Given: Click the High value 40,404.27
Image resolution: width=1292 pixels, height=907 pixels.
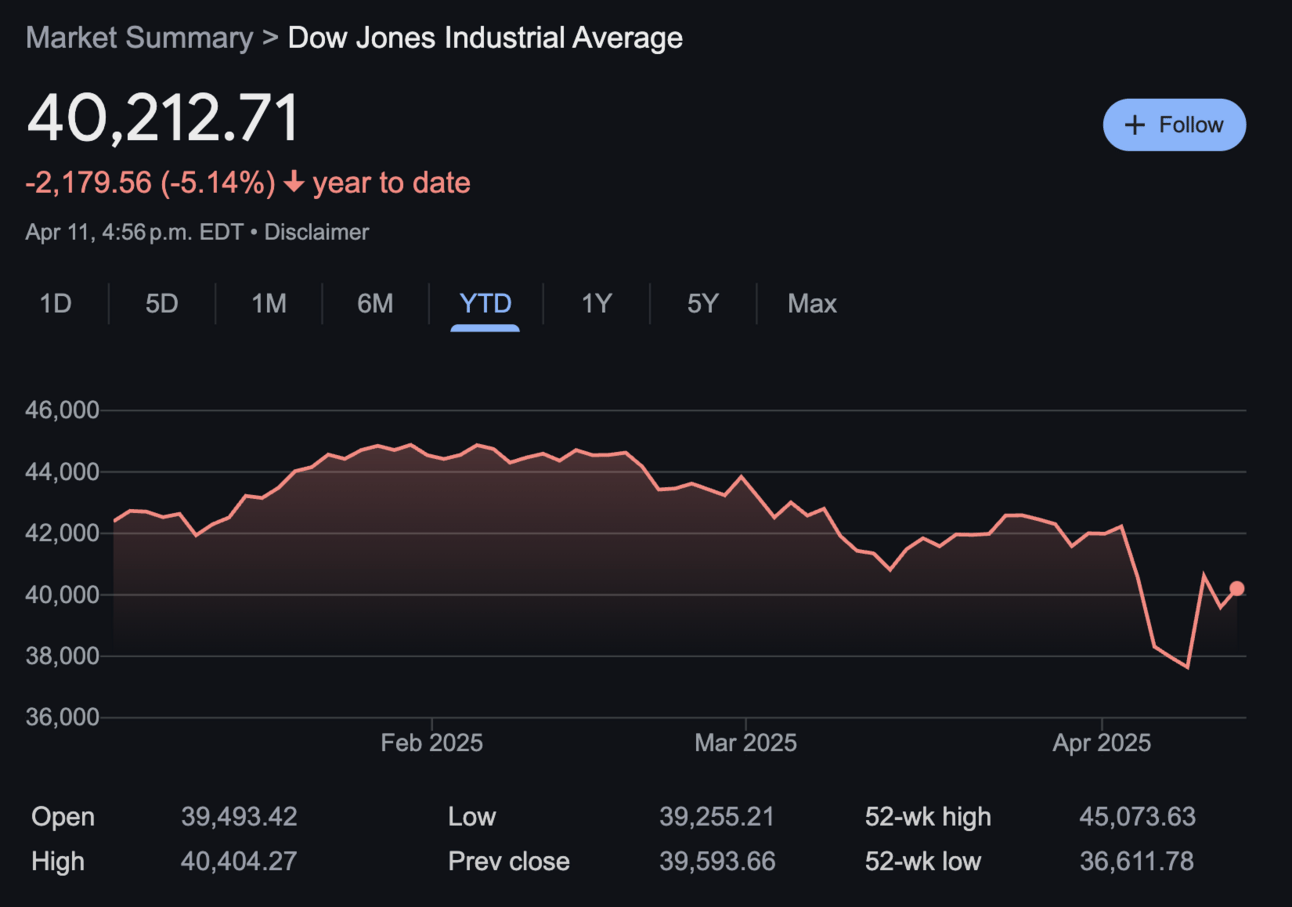Looking at the screenshot, I should click(239, 861).
